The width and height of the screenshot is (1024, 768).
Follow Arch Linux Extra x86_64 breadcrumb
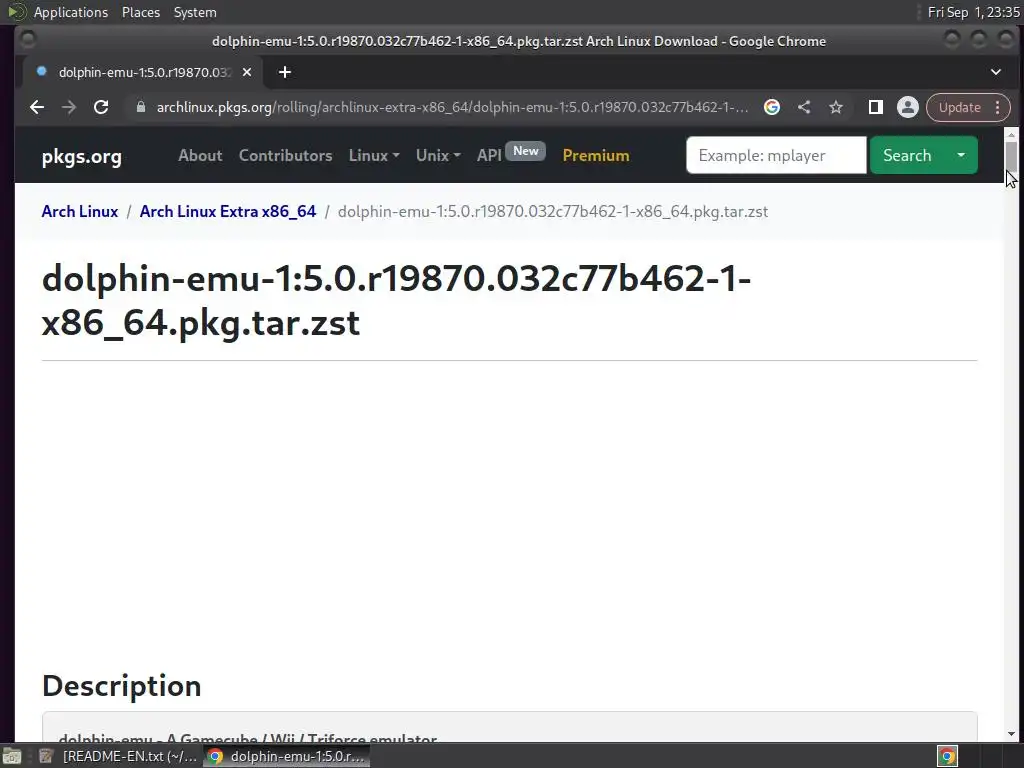click(x=228, y=212)
